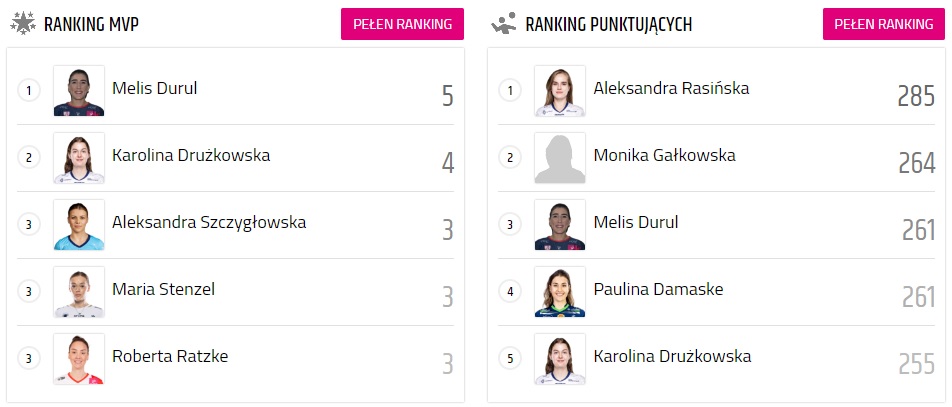Image resolution: width=952 pixels, height=407 pixels.
Task: Open Melis Durul name link in MVP ranking
Action: tap(155, 88)
